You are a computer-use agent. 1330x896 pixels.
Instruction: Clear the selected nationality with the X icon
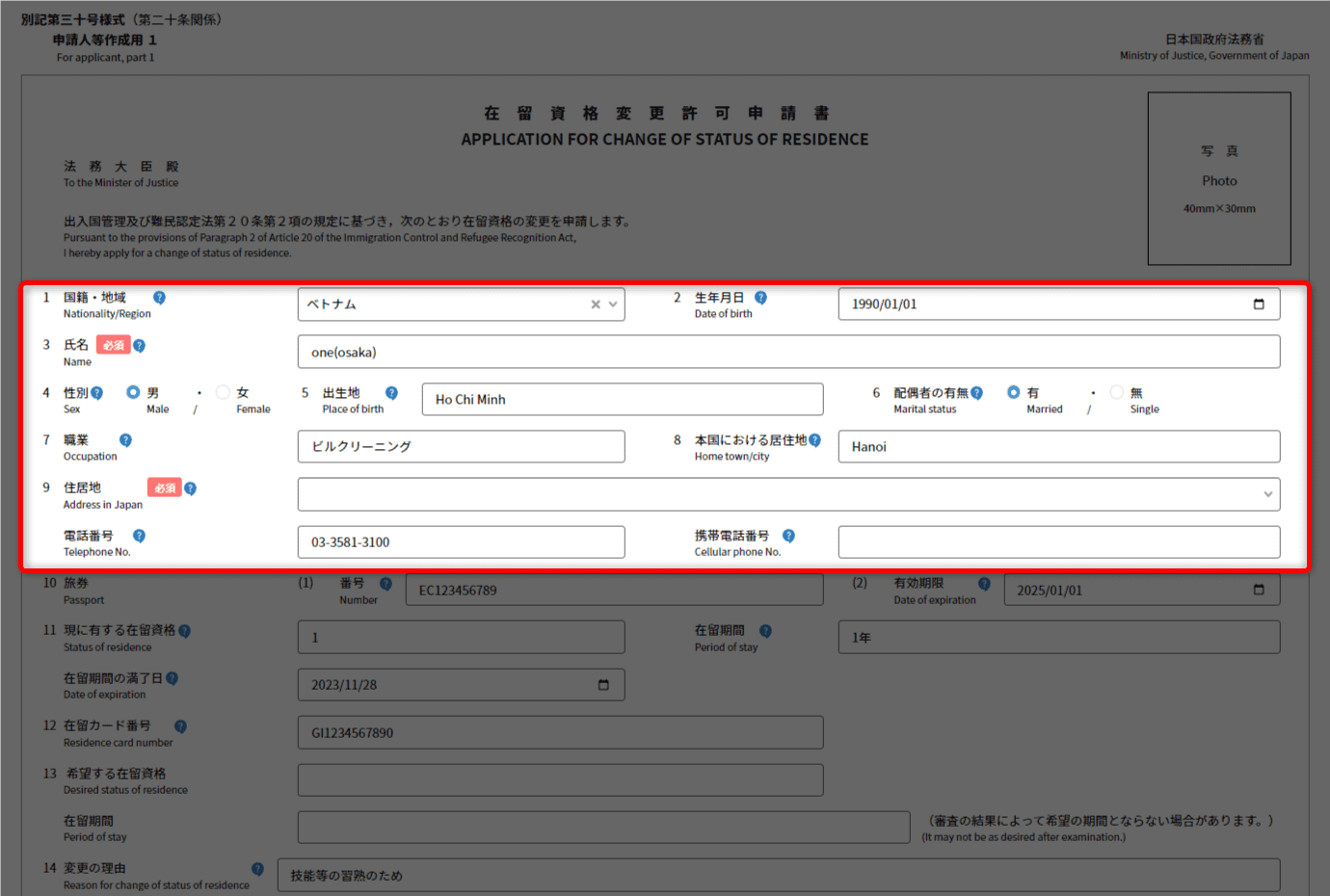[596, 304]
